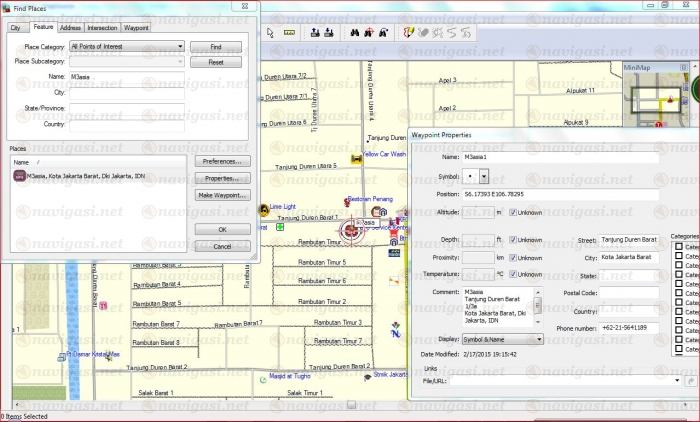700x422 pixels.
Task: Click the red M3asia waypoint marker on map
Action: point(351,229)
